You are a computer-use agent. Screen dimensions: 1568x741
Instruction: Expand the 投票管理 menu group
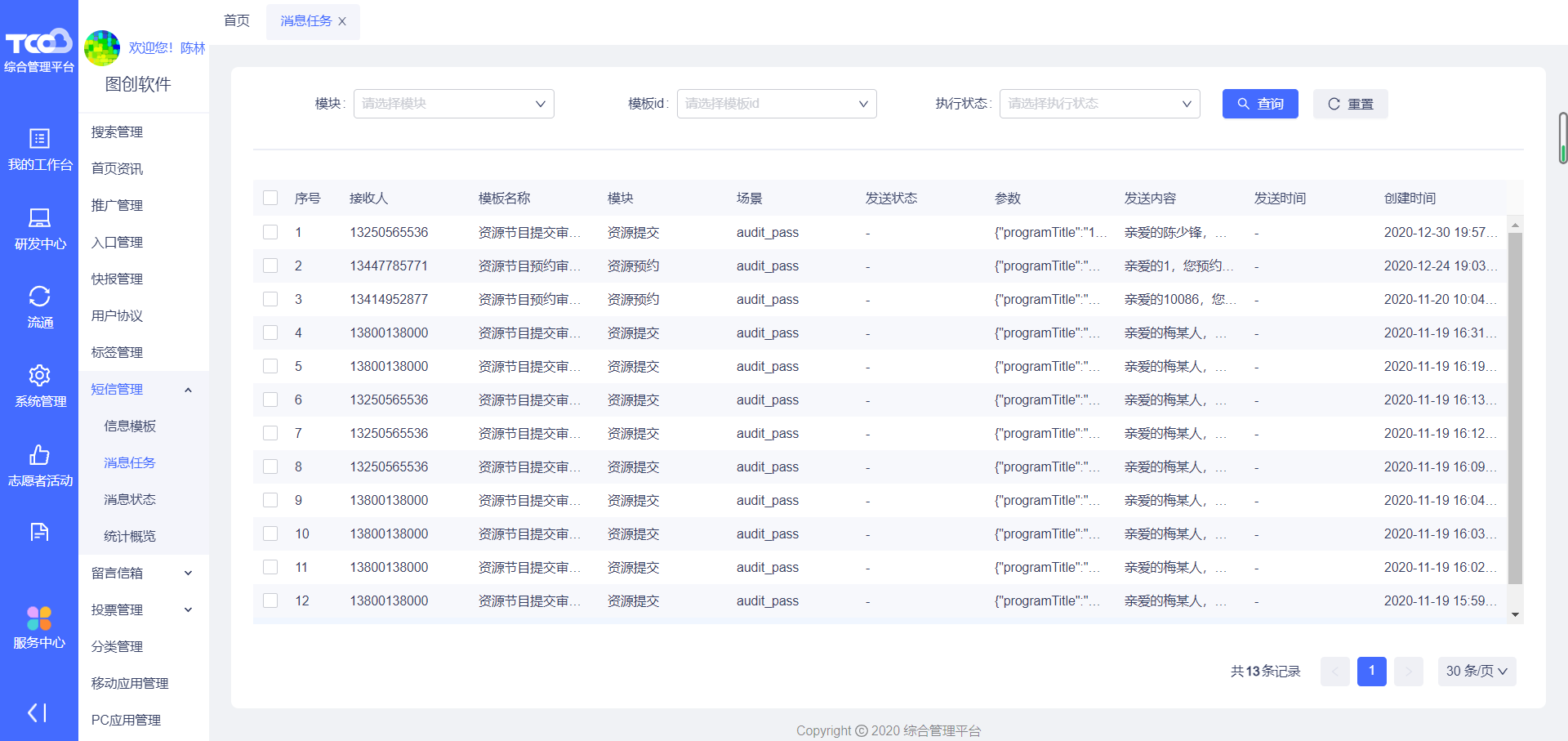coord(144,610)
